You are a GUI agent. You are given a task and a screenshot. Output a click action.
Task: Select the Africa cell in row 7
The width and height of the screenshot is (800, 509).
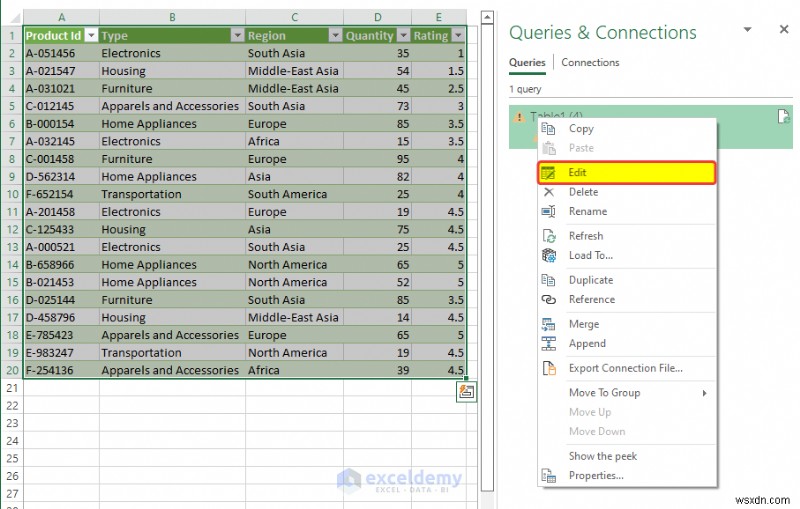click(294, 142)
